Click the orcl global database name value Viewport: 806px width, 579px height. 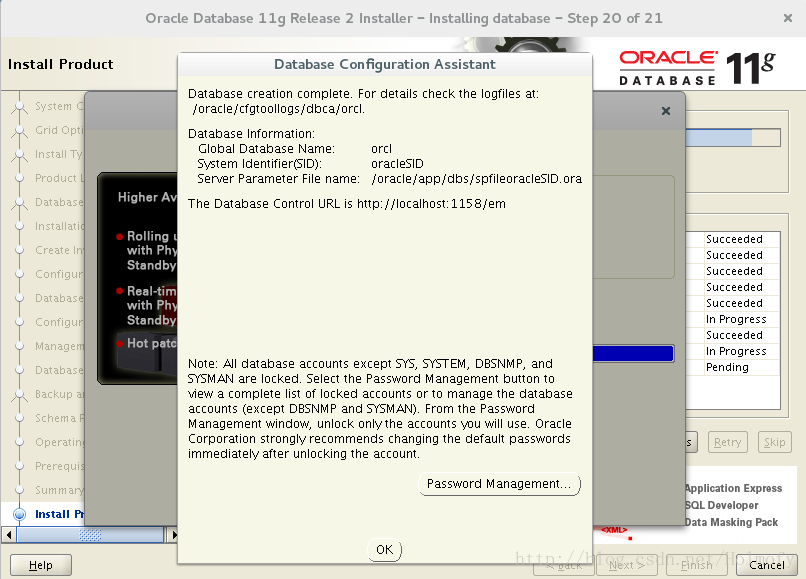(x=381, y=149)
